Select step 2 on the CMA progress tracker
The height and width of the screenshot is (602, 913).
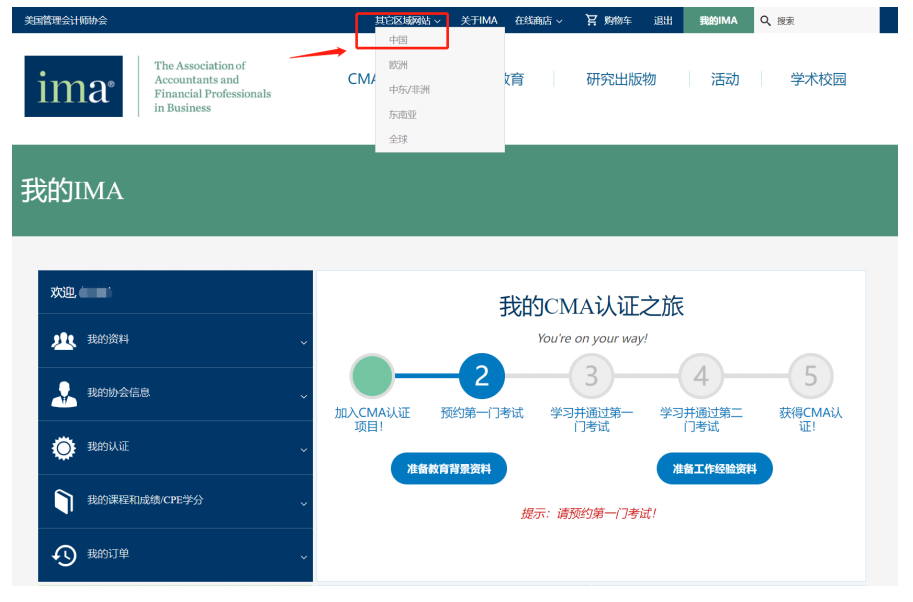[482, 376]
